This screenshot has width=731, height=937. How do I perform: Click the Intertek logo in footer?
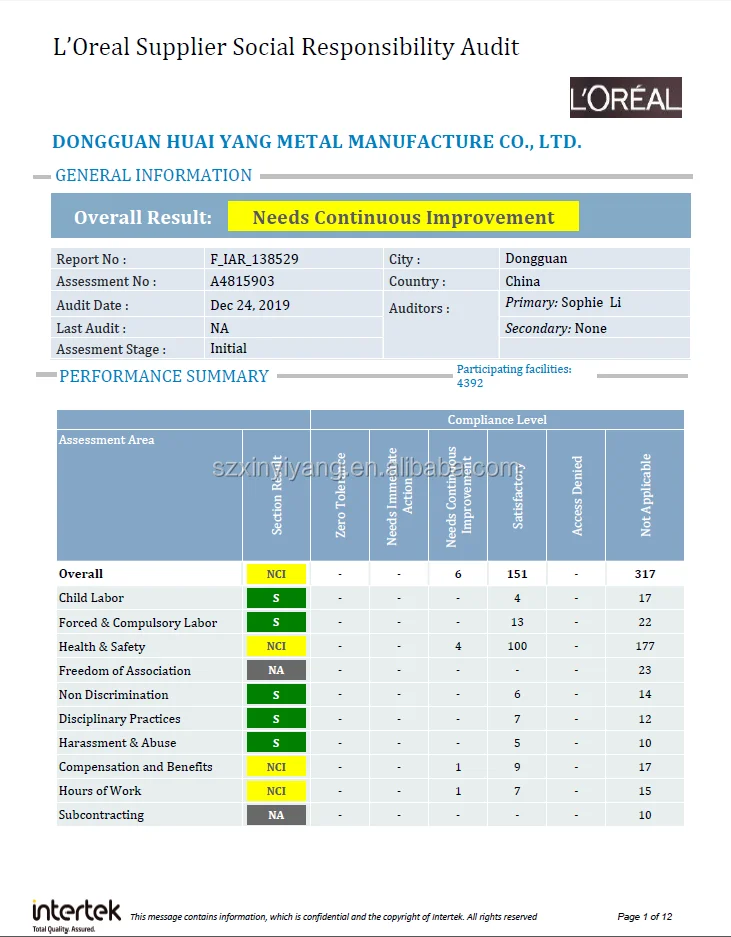(x=77, y=915)
